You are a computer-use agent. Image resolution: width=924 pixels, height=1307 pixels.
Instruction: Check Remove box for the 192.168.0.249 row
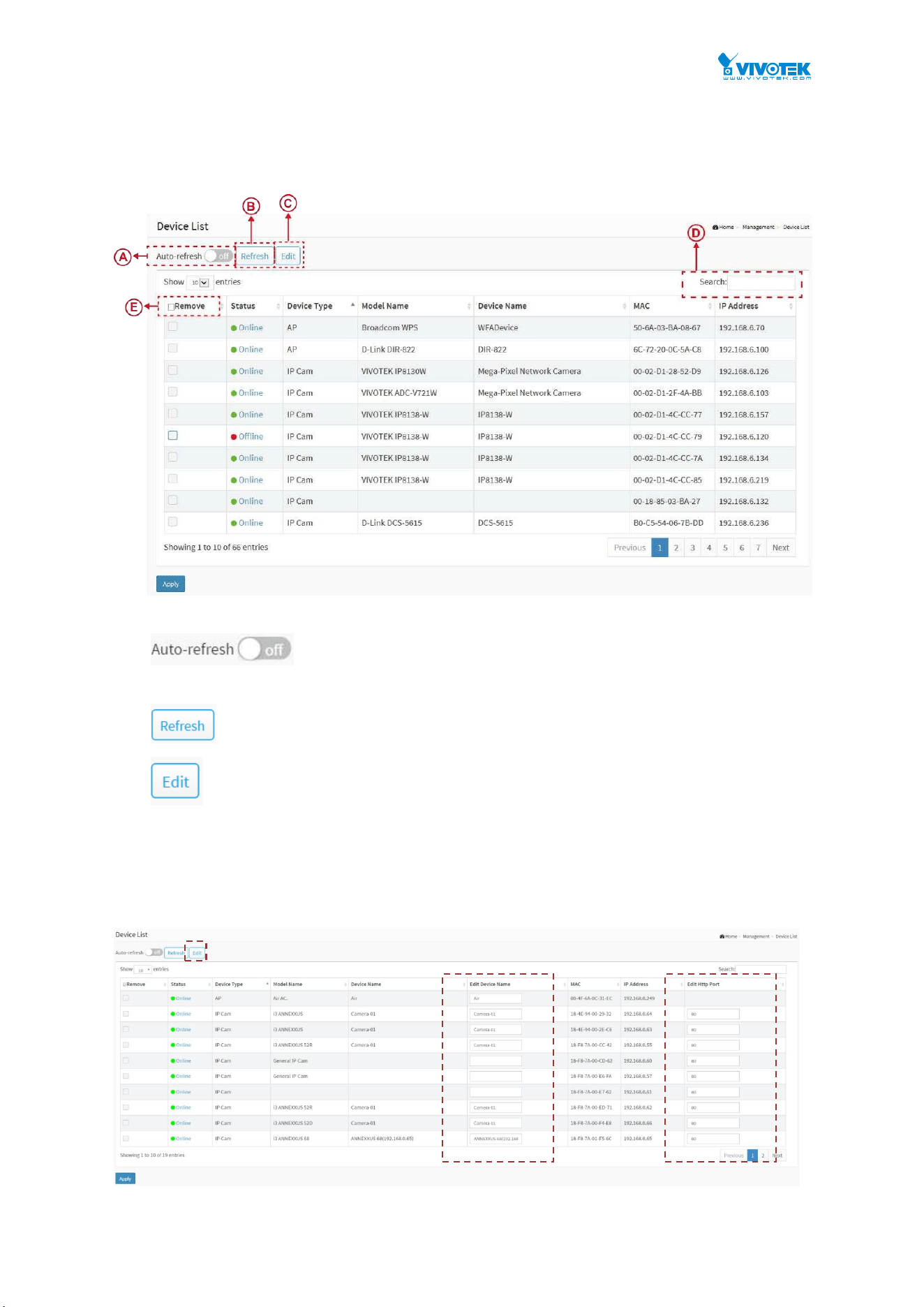pyautogui.click(x=126, y=998)
